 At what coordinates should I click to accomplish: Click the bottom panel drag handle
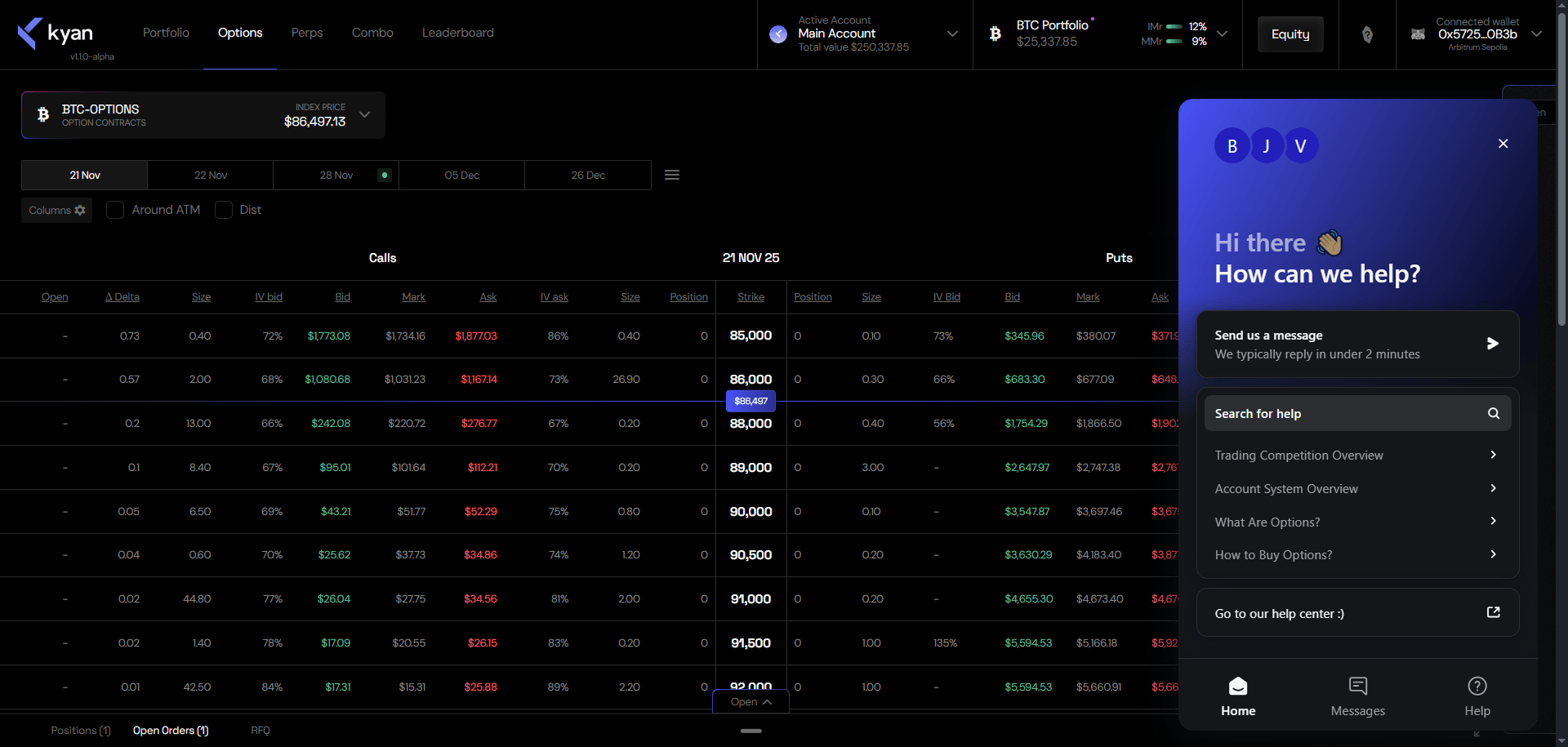click(751, 731)
